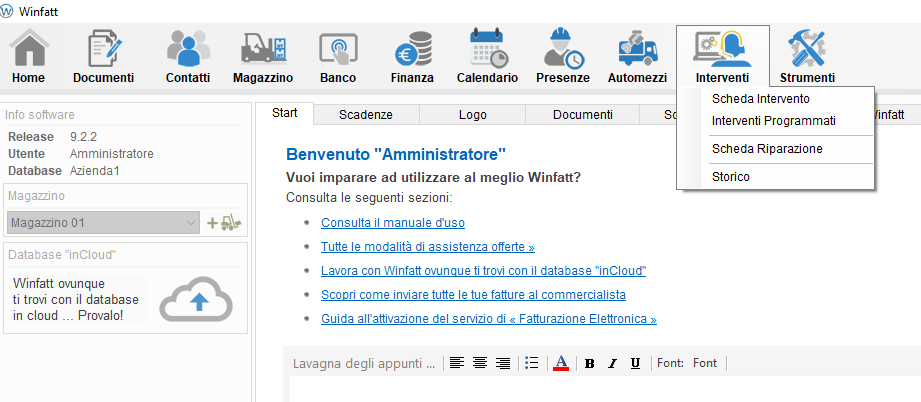Image resolution: width=921 pixels, height=402 pixels.
Task: Click the Release 9.2.2 value
Action: pos(83,137)
